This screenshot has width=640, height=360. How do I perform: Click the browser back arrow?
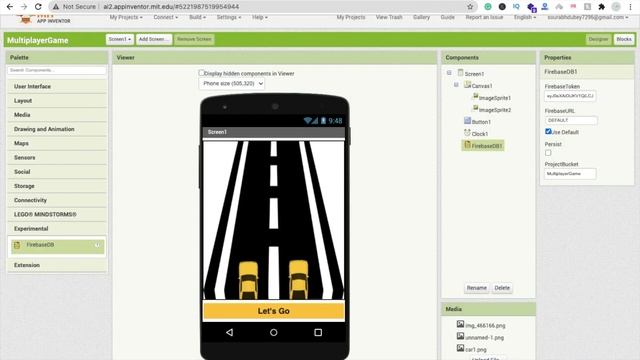pos(10,7)
